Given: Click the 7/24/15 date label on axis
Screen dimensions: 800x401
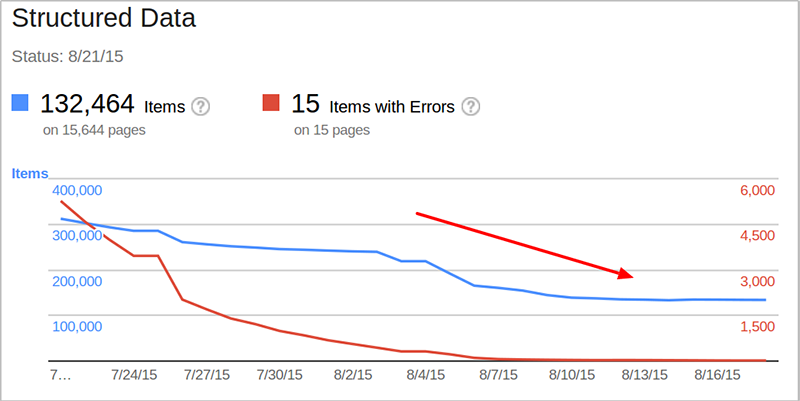Looking at the screenshot, I should pos(134,375).
